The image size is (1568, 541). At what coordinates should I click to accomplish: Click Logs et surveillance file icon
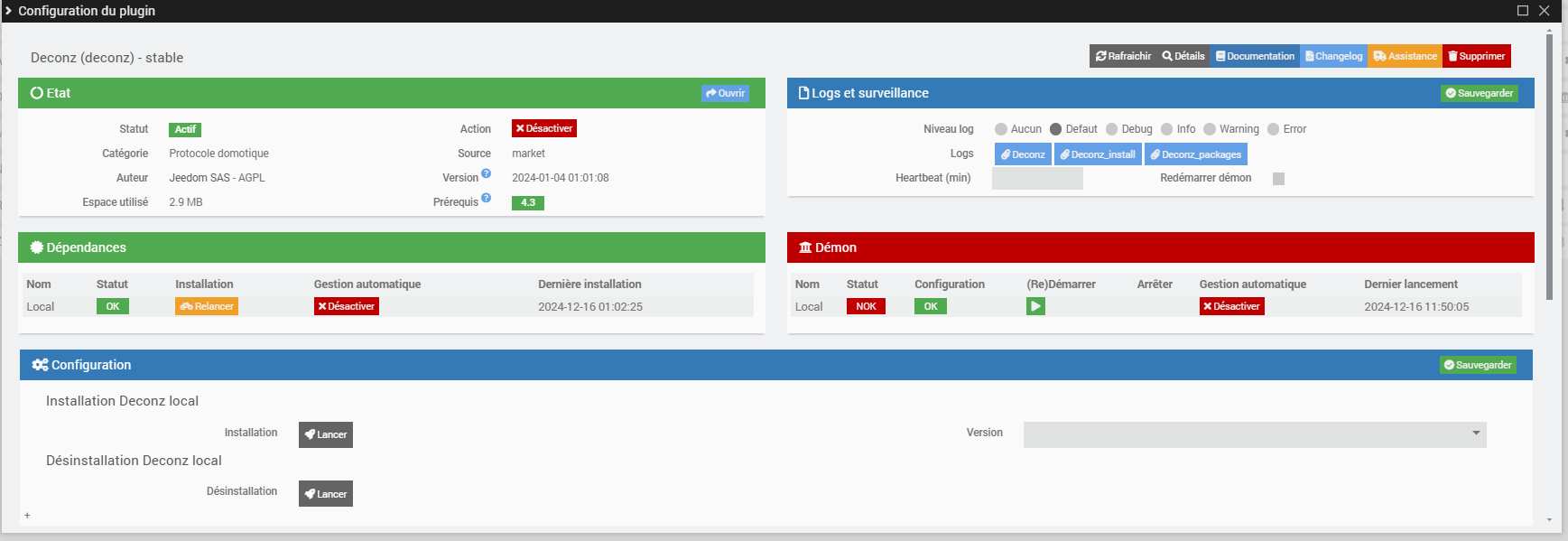803,93
